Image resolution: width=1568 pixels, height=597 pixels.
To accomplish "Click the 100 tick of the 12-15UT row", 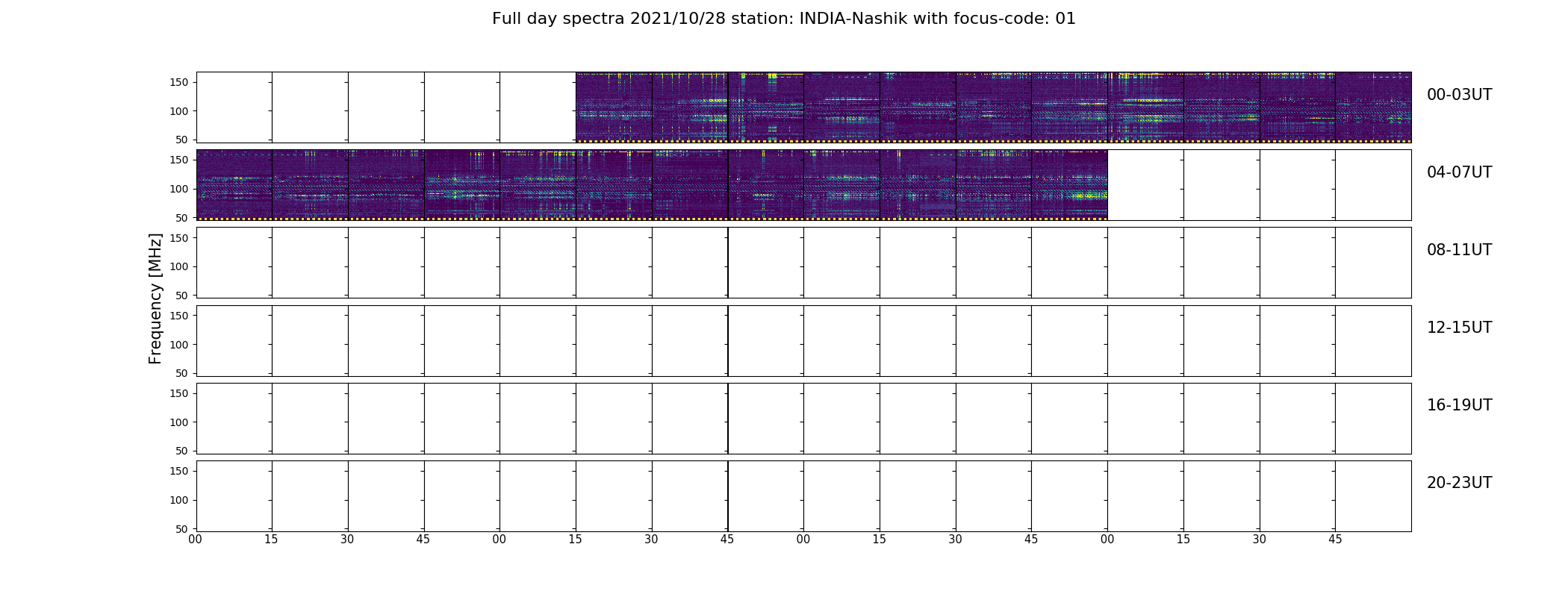I will [x=178, y=345].
